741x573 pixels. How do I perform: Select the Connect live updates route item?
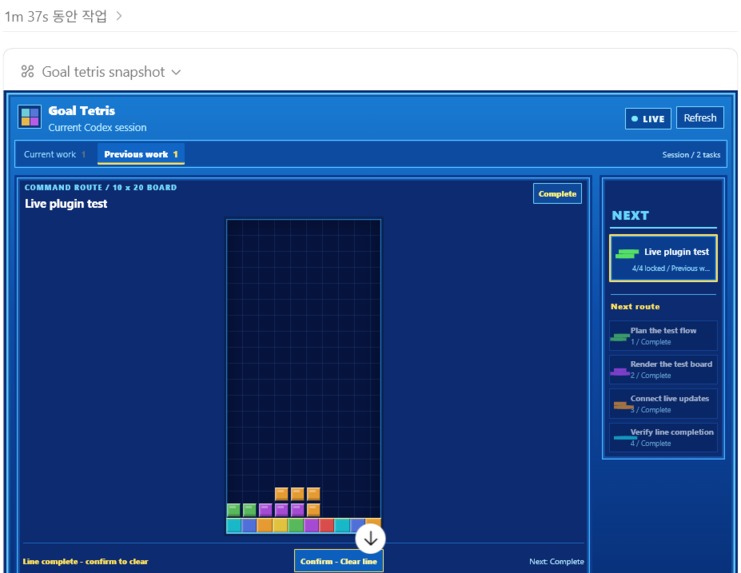click(x=663, y=403)
